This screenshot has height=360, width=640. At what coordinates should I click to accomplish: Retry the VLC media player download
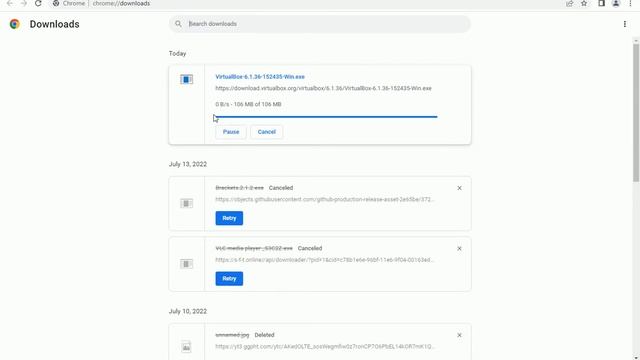[x=229, y=278]
